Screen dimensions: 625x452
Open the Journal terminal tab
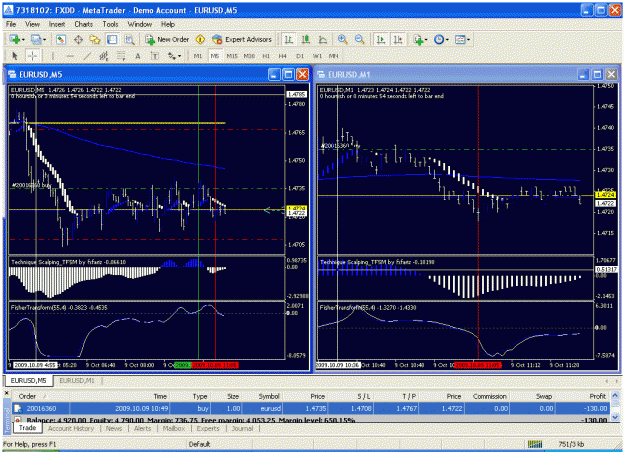[242, 428]
